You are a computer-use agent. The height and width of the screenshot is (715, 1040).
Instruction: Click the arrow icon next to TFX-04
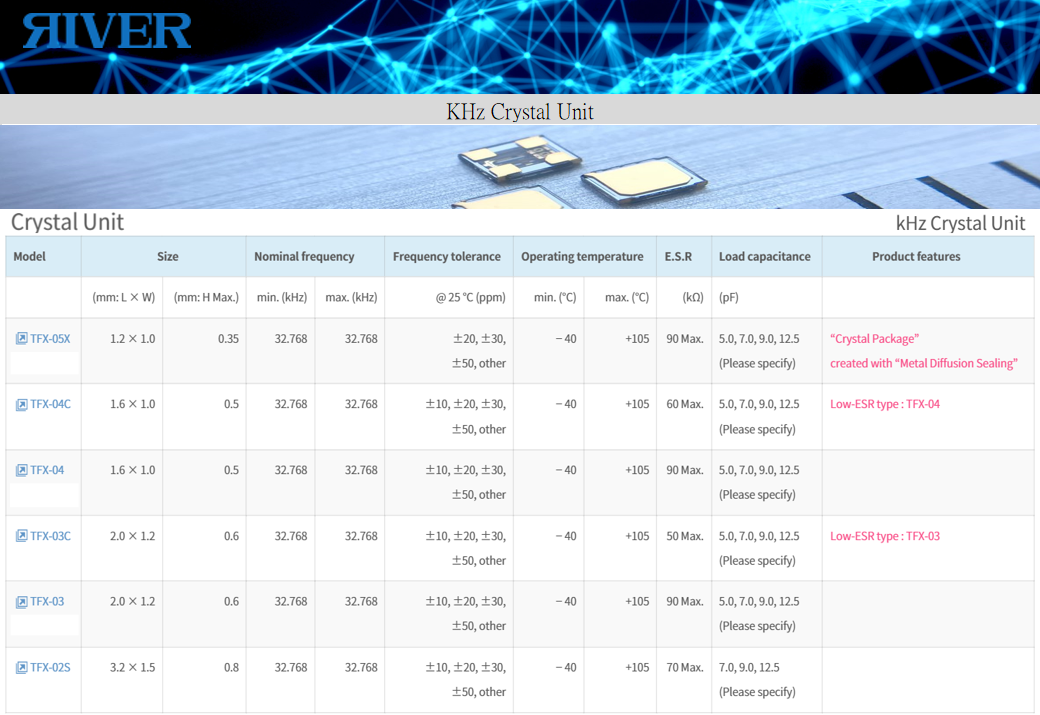coord(21,471)
